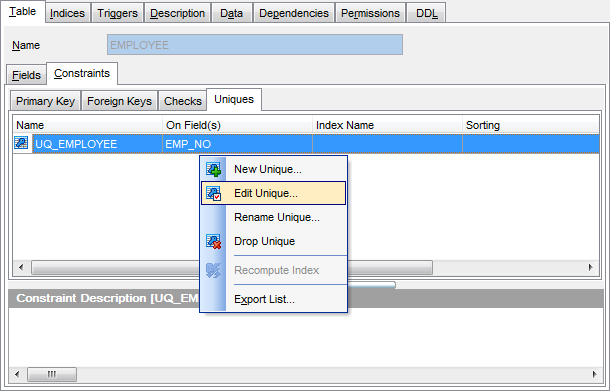Image resolution: width=610 pixels, height=391 pixels.
Task: Sort by the Name column header
Action: (88, 125)
